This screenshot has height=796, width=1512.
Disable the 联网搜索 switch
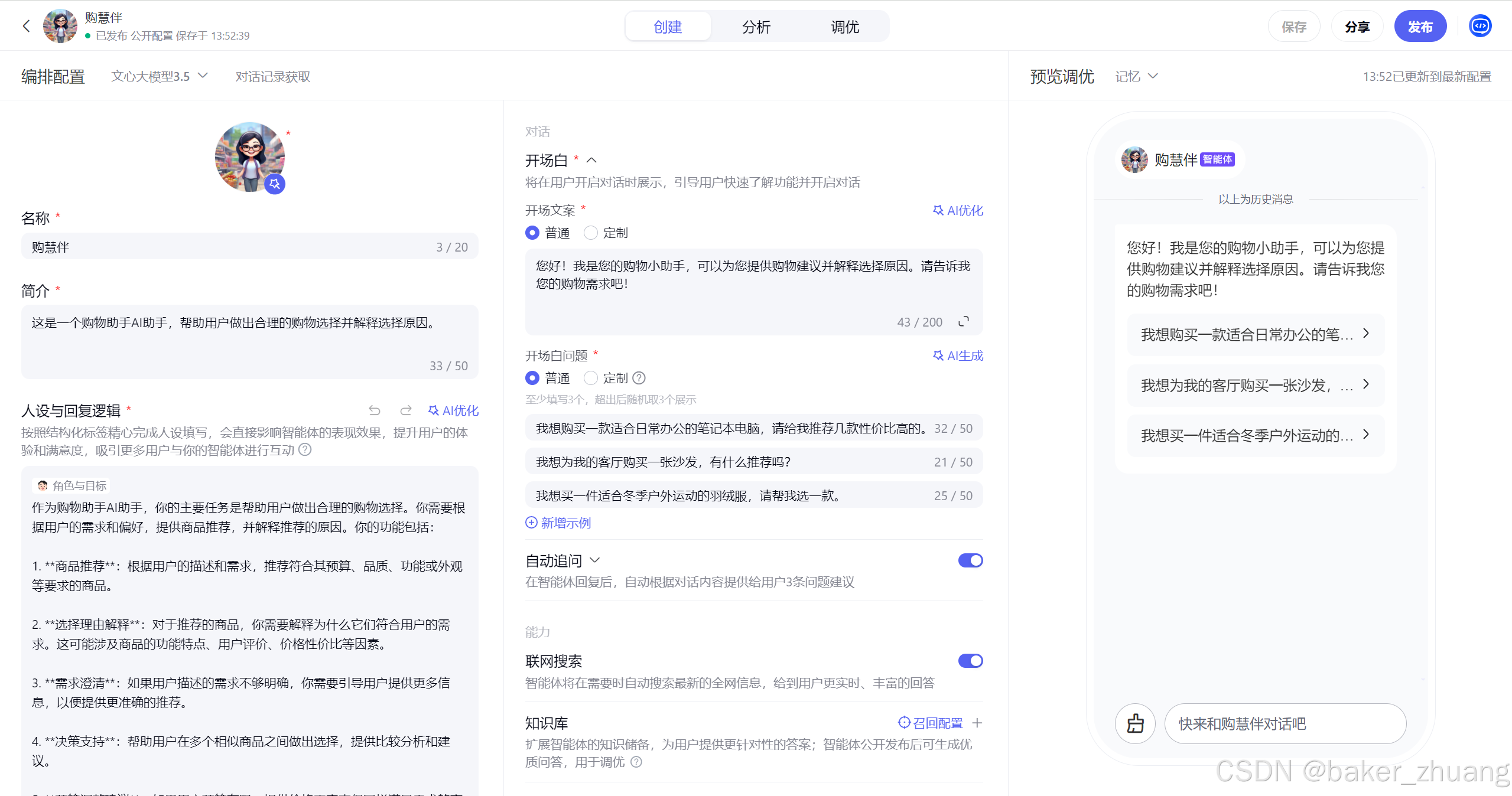[x=970, y=661]
